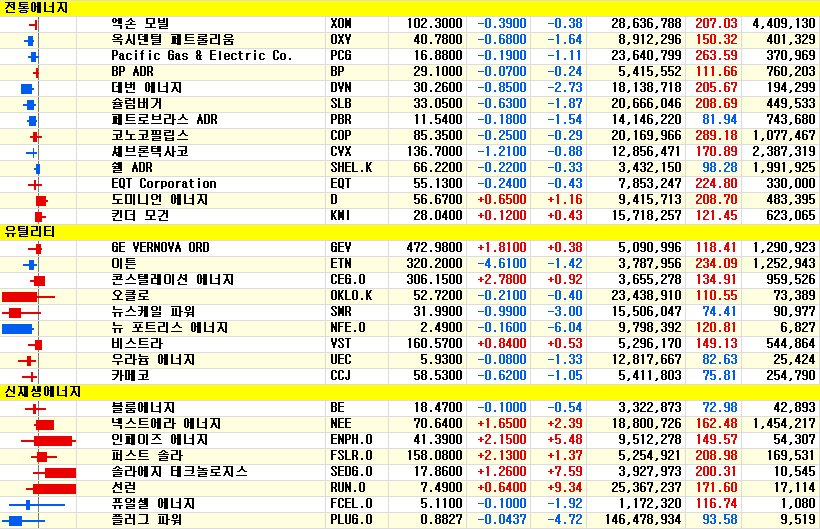
Task: Click the value 81.94 in PBR row
Action: (x=720, y=120)
